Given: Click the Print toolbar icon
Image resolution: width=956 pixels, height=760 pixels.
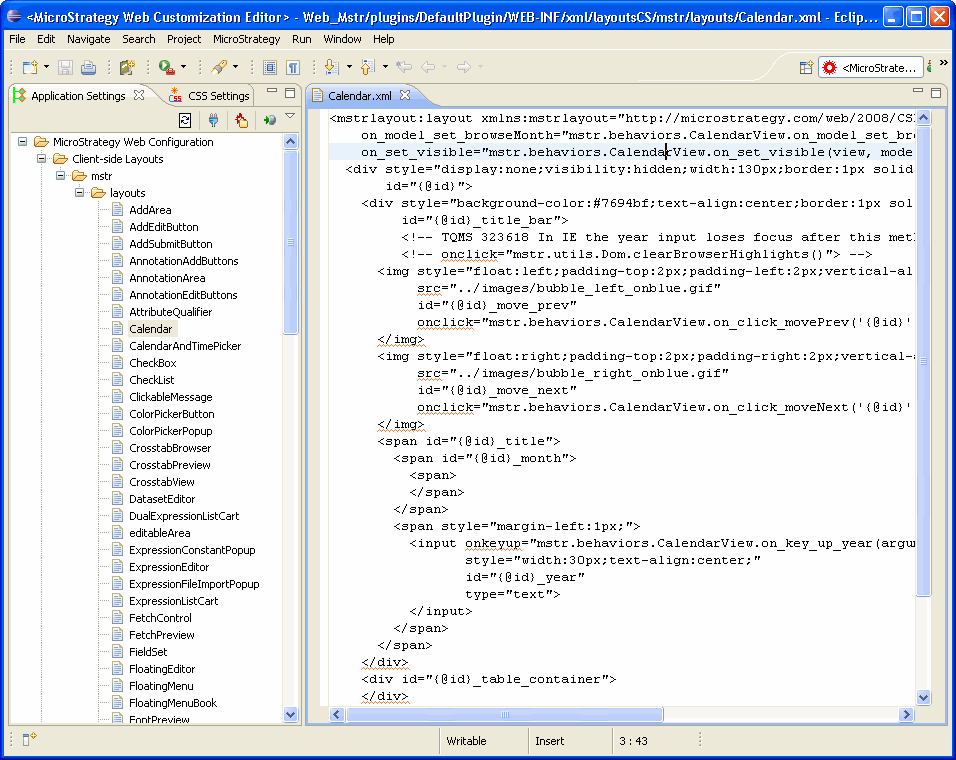Looking at the screenshot, I should [88, 67].
